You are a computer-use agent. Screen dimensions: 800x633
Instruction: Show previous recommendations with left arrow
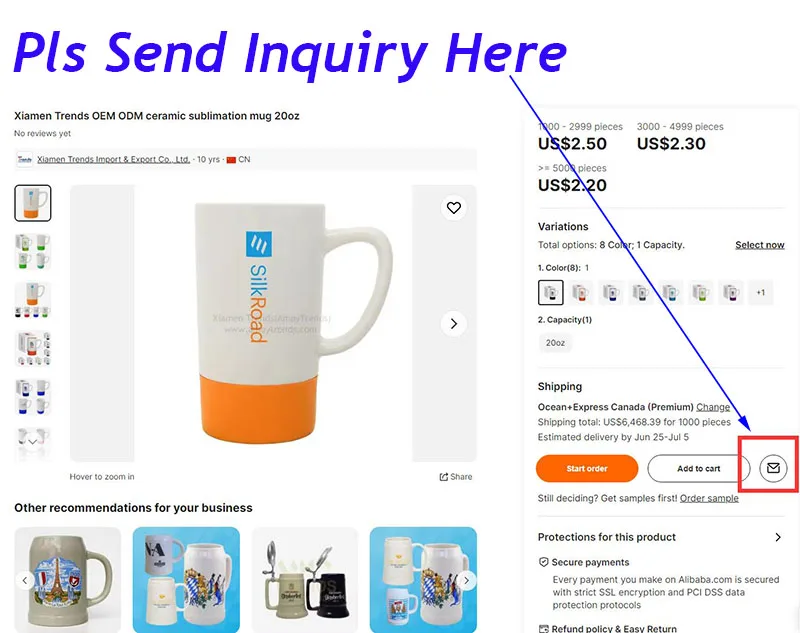24,580
